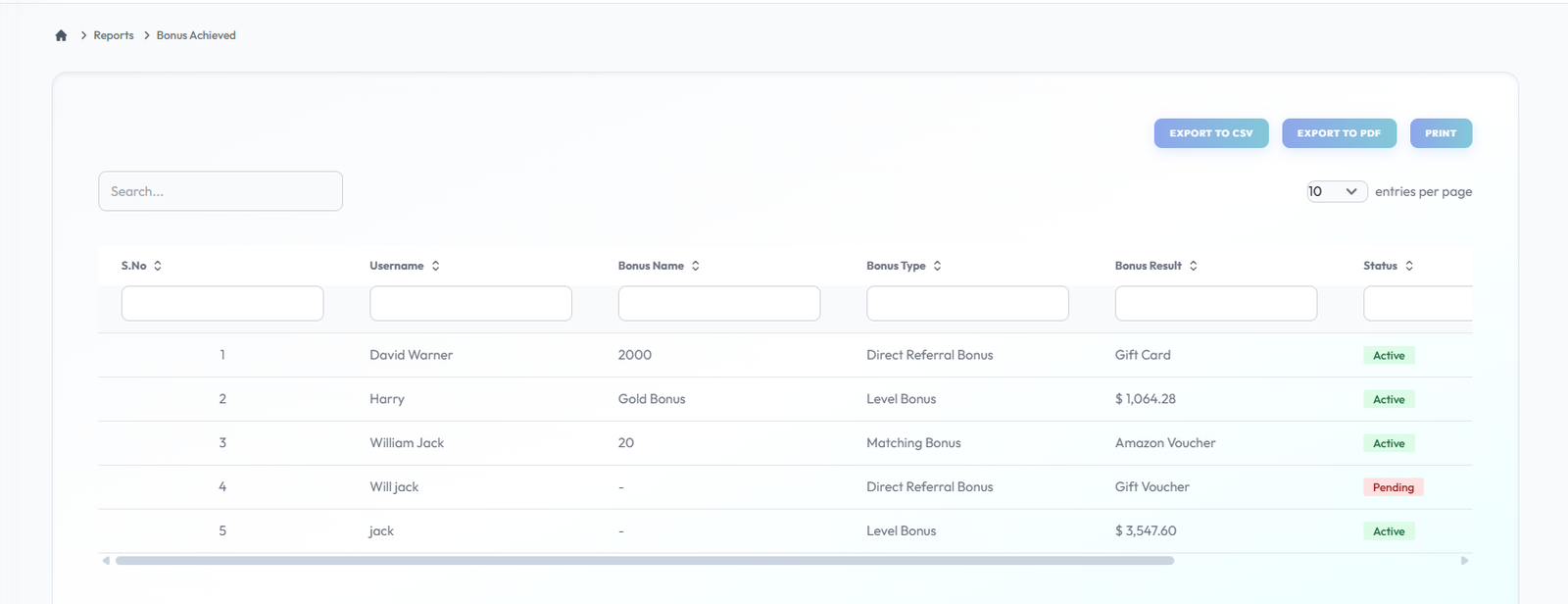Click the Bonus Result header label

pyautogui.click(x=1149, y=266)
